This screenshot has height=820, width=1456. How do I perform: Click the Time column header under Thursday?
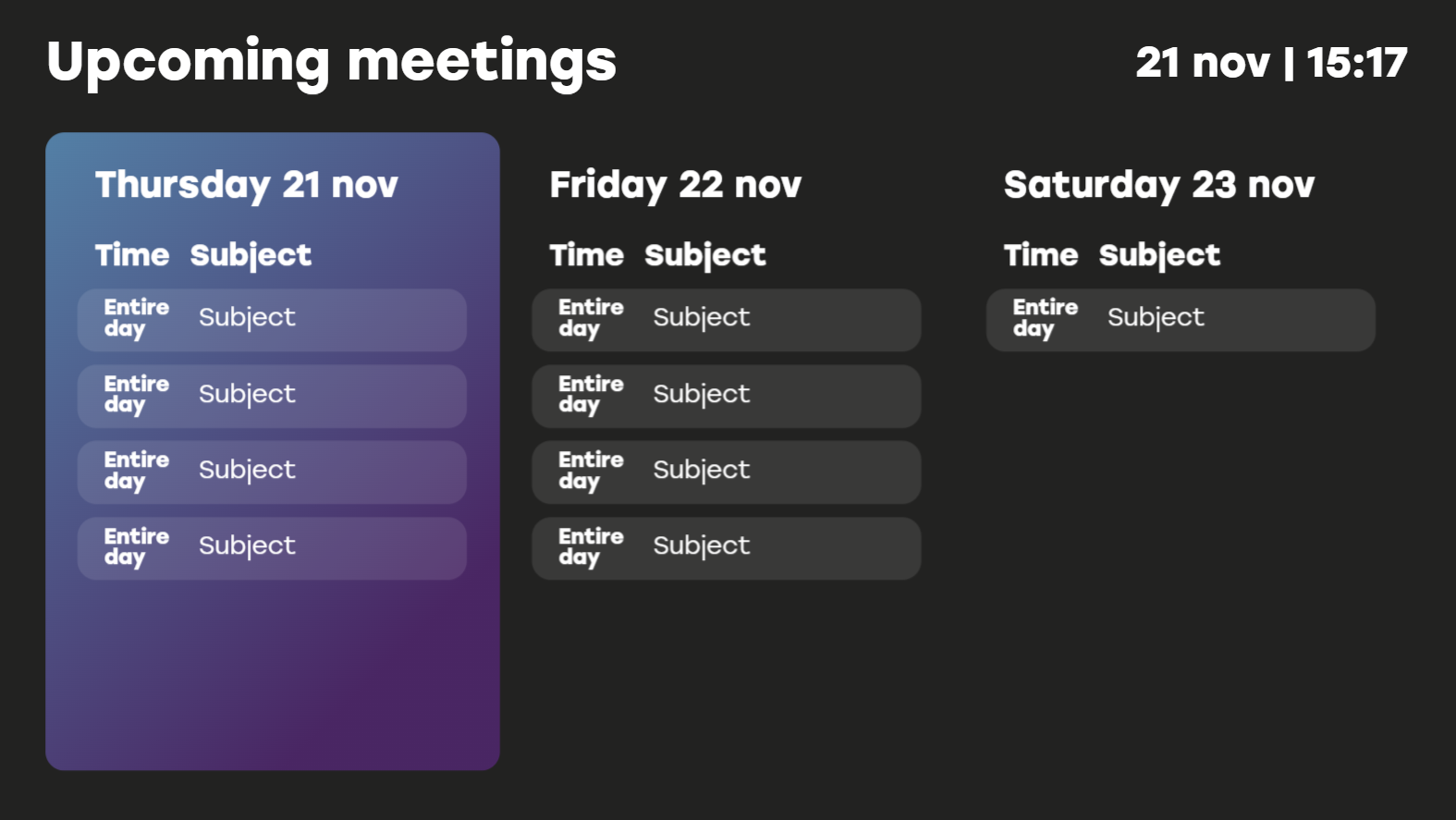tap(132, 255)
